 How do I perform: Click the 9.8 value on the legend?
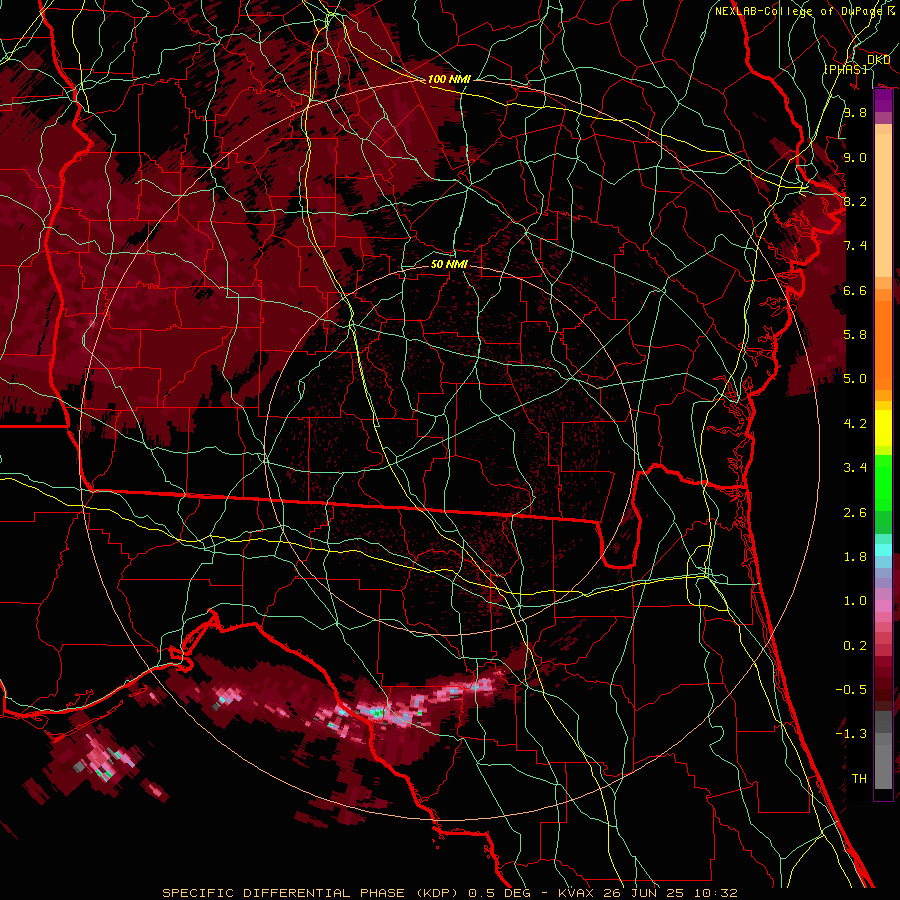point(855,112)
